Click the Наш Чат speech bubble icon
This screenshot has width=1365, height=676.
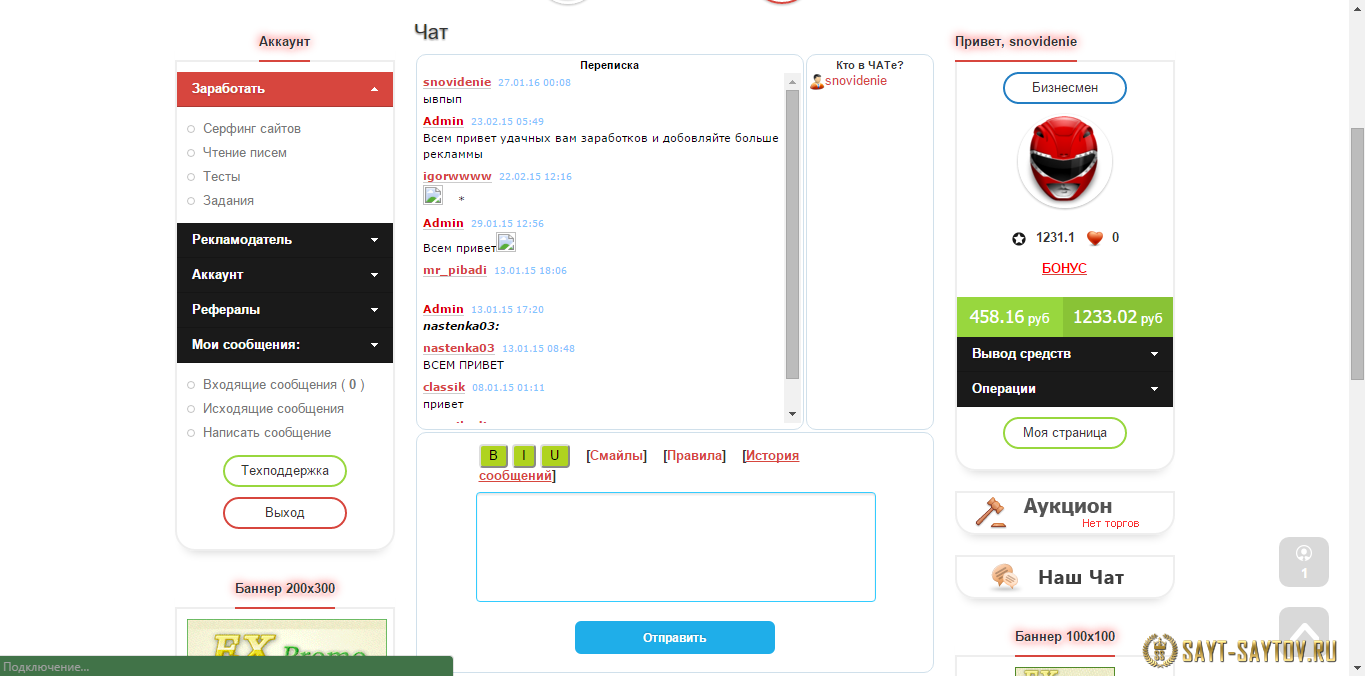(x=1004, y=577)
